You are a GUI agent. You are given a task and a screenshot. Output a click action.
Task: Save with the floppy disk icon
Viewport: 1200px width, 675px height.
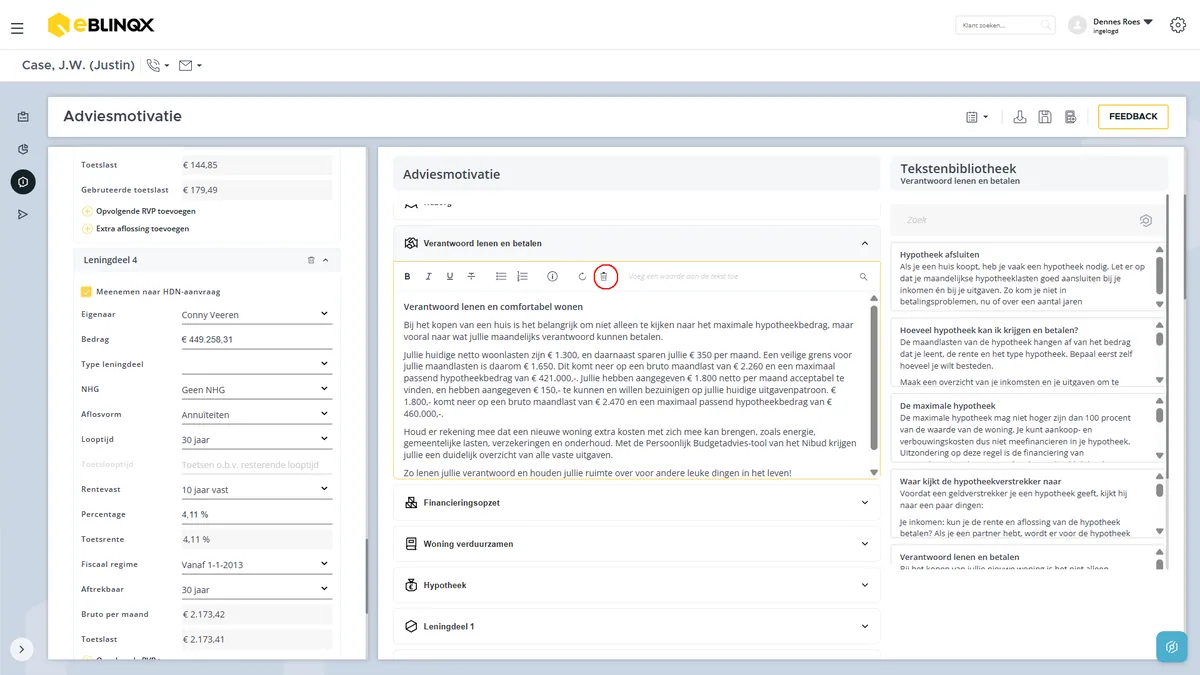click(1045, 117)
